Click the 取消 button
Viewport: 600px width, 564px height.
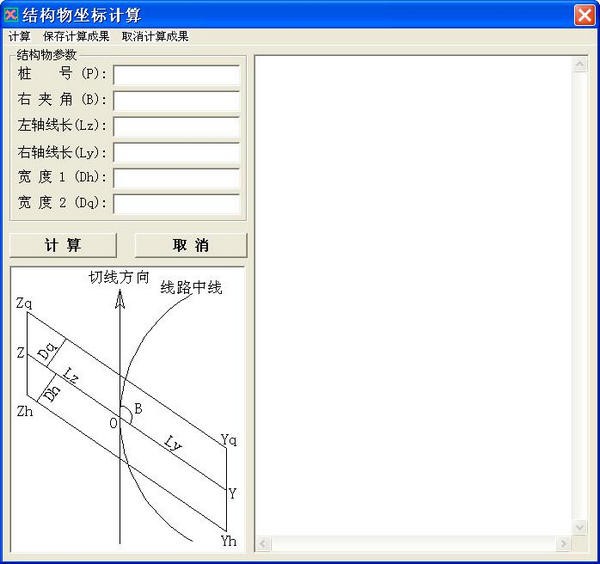point(191,245)
